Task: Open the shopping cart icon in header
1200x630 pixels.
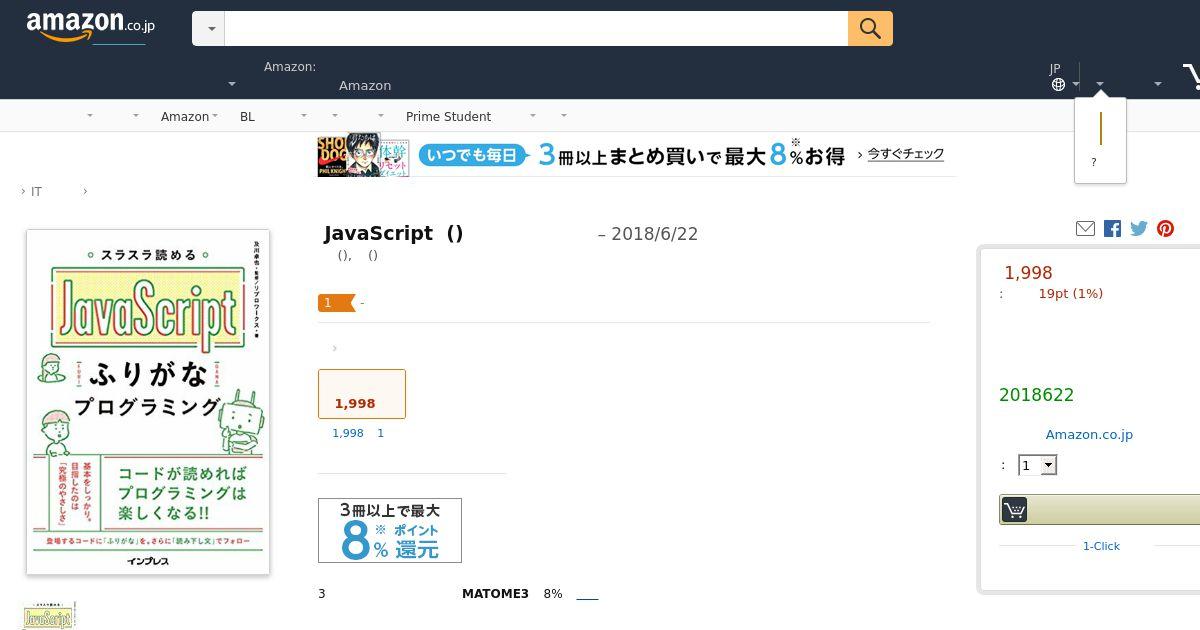Action: [1192, 77]
